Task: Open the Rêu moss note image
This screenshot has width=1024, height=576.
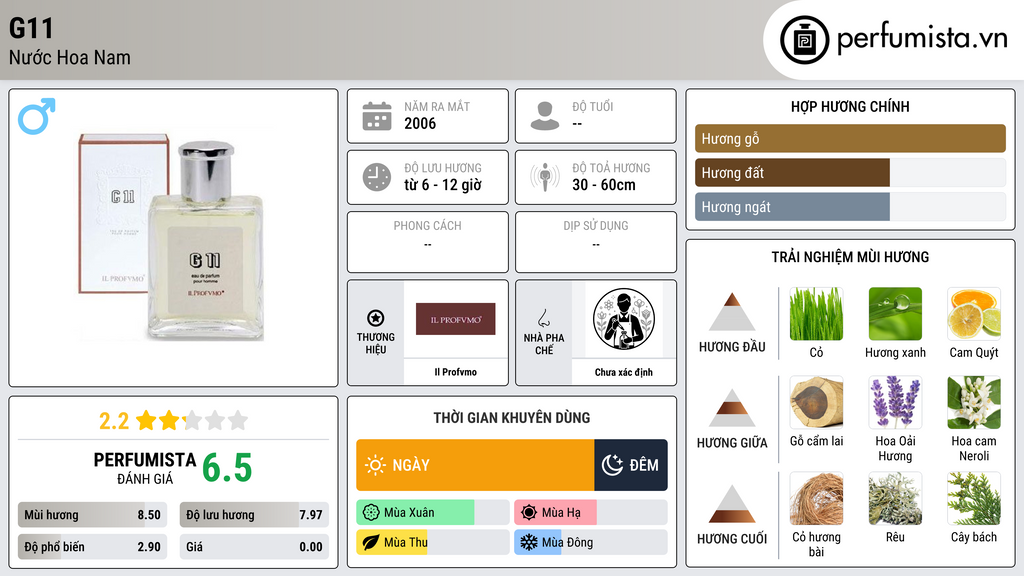Action: [x=895, y=499]
